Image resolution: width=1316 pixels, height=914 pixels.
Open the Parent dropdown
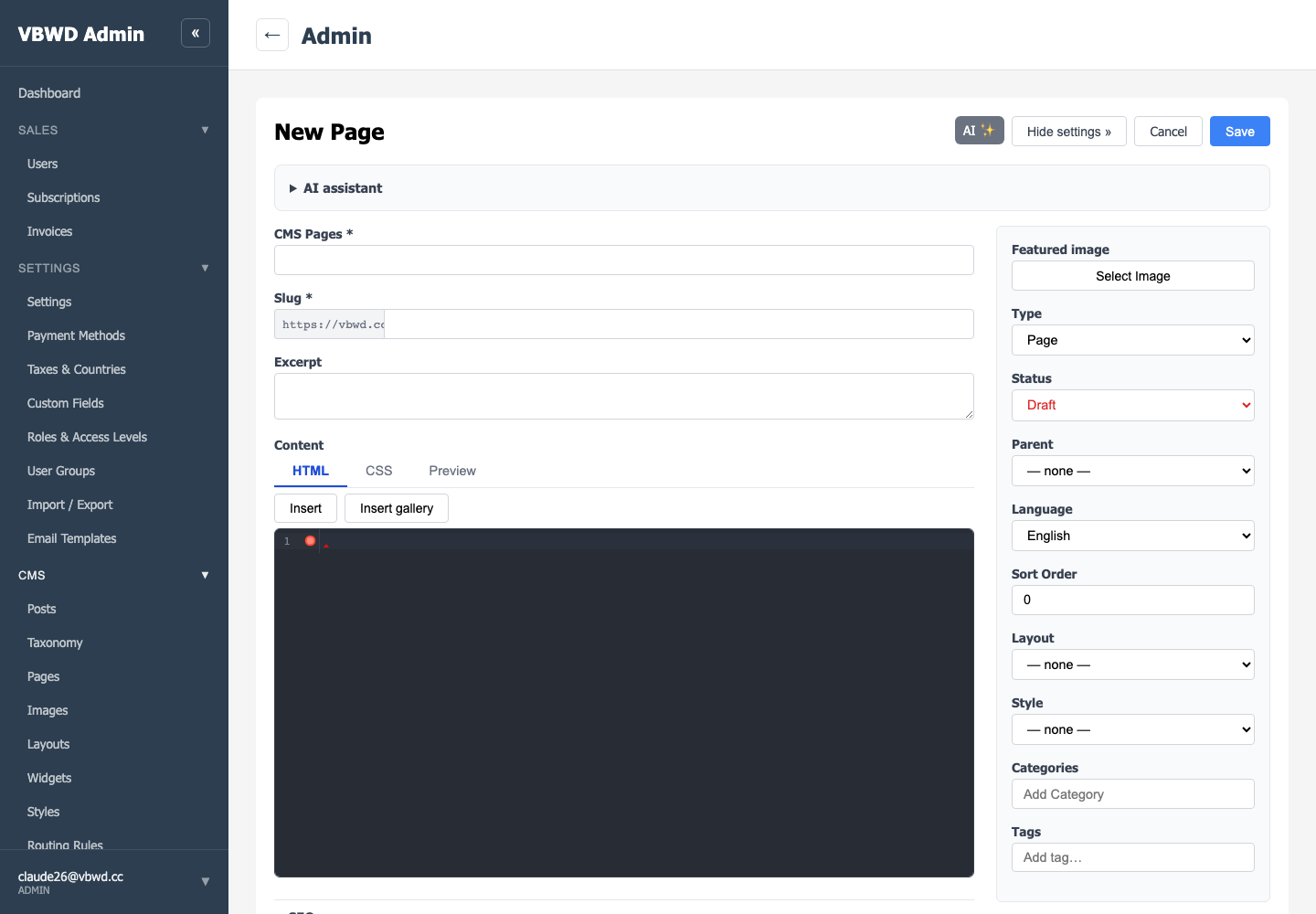(x=1133, y=471)
